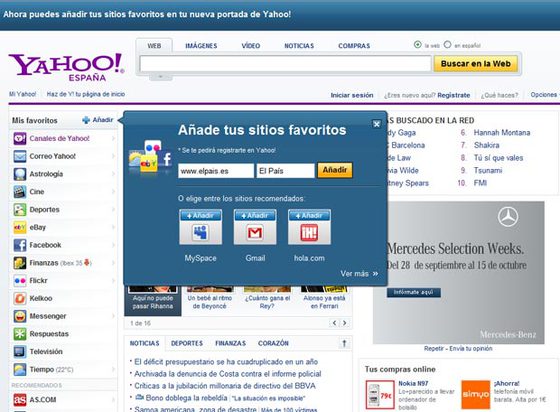Click the orange Añadir button in popup
560x412 pixels.
pos(335,170)
